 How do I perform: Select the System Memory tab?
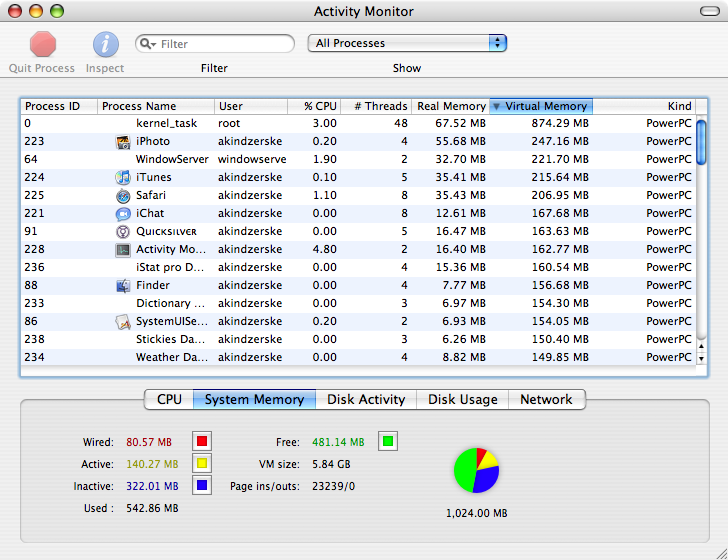(254, 399)
